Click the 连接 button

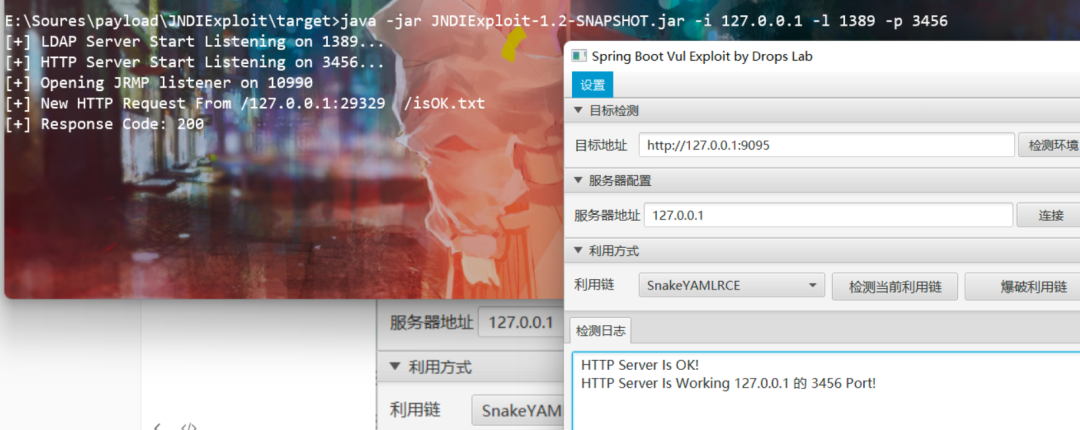pos(1049,216)
